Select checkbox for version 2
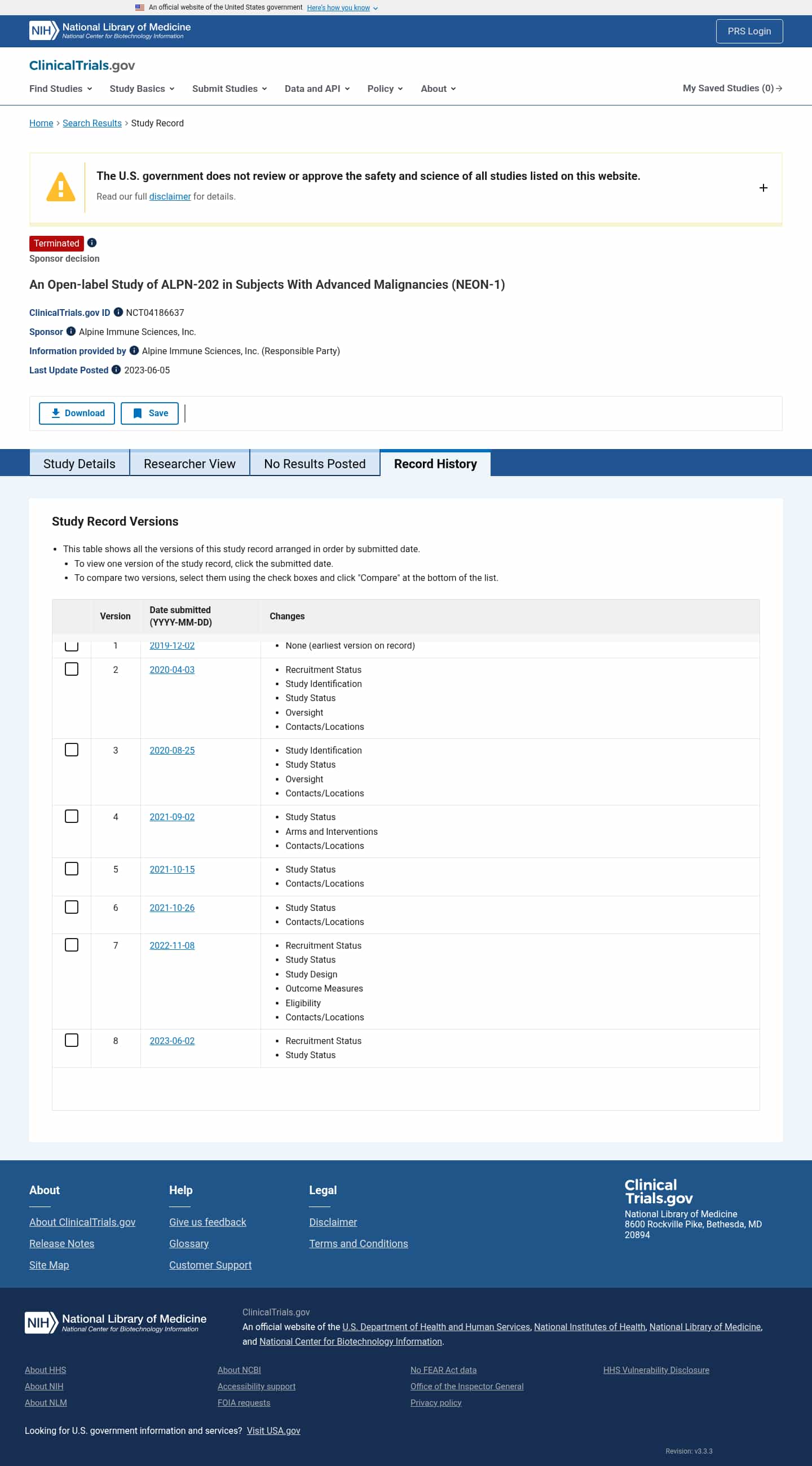This screenshot has height=1466, width=812. coord(72,669)
